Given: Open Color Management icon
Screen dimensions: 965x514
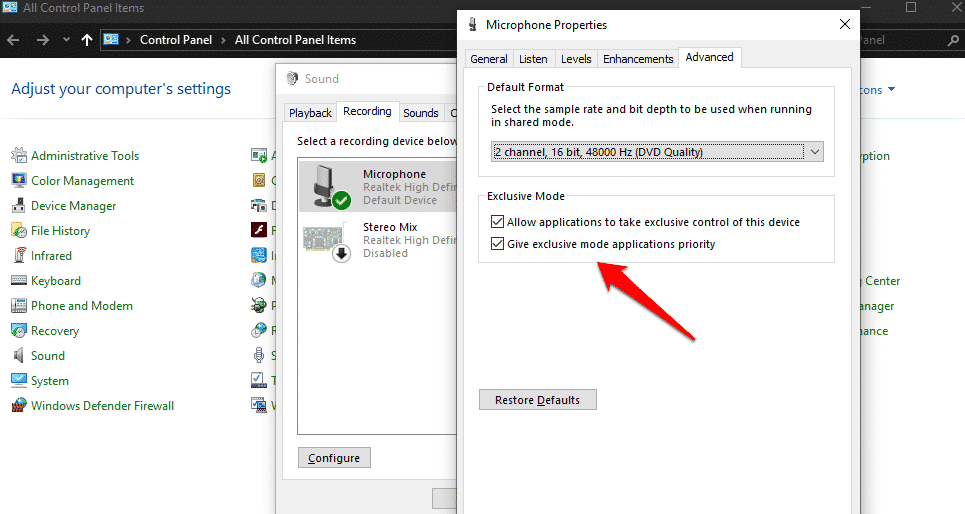Looking at the screenshot, I should point(19,180).
